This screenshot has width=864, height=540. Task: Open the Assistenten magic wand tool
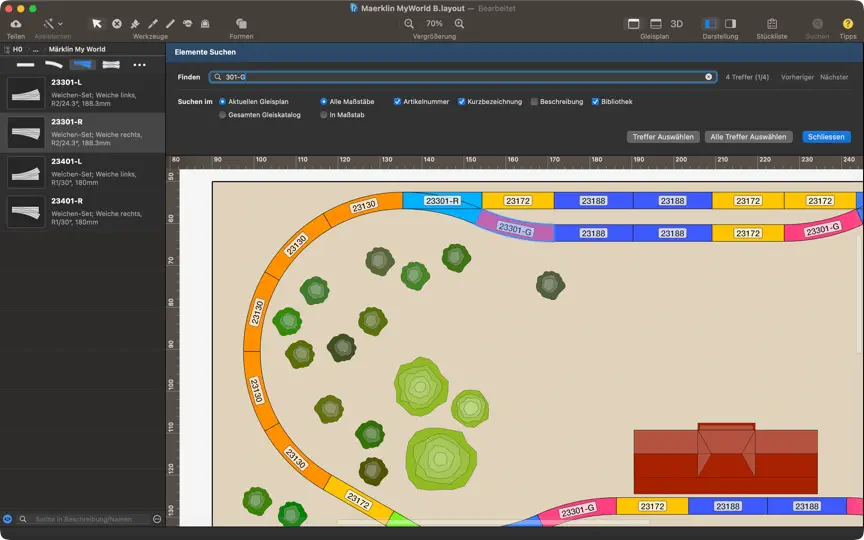pos(49,24)
